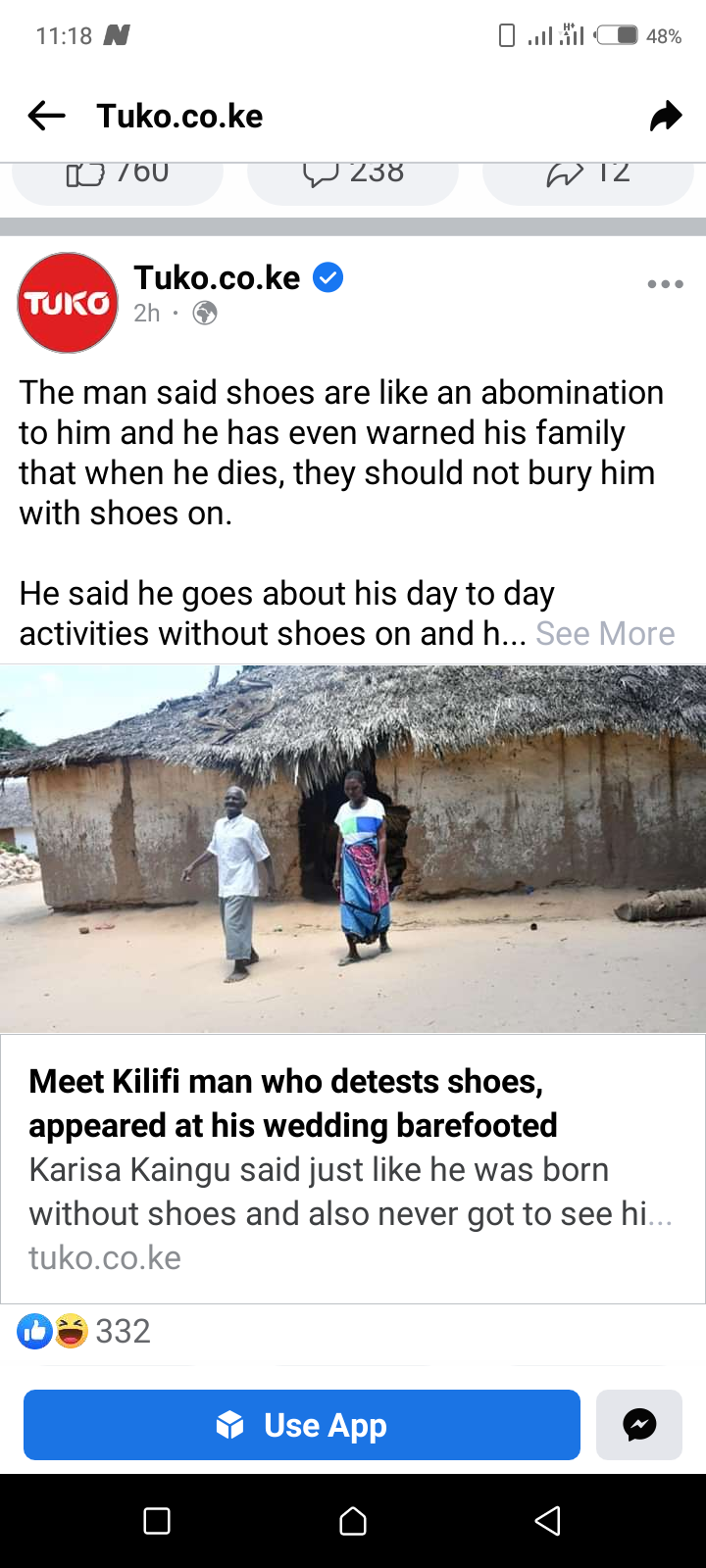Open the Tuko.co.ke page name link
Screen dimensions: 706x1568
coord(217,278)
